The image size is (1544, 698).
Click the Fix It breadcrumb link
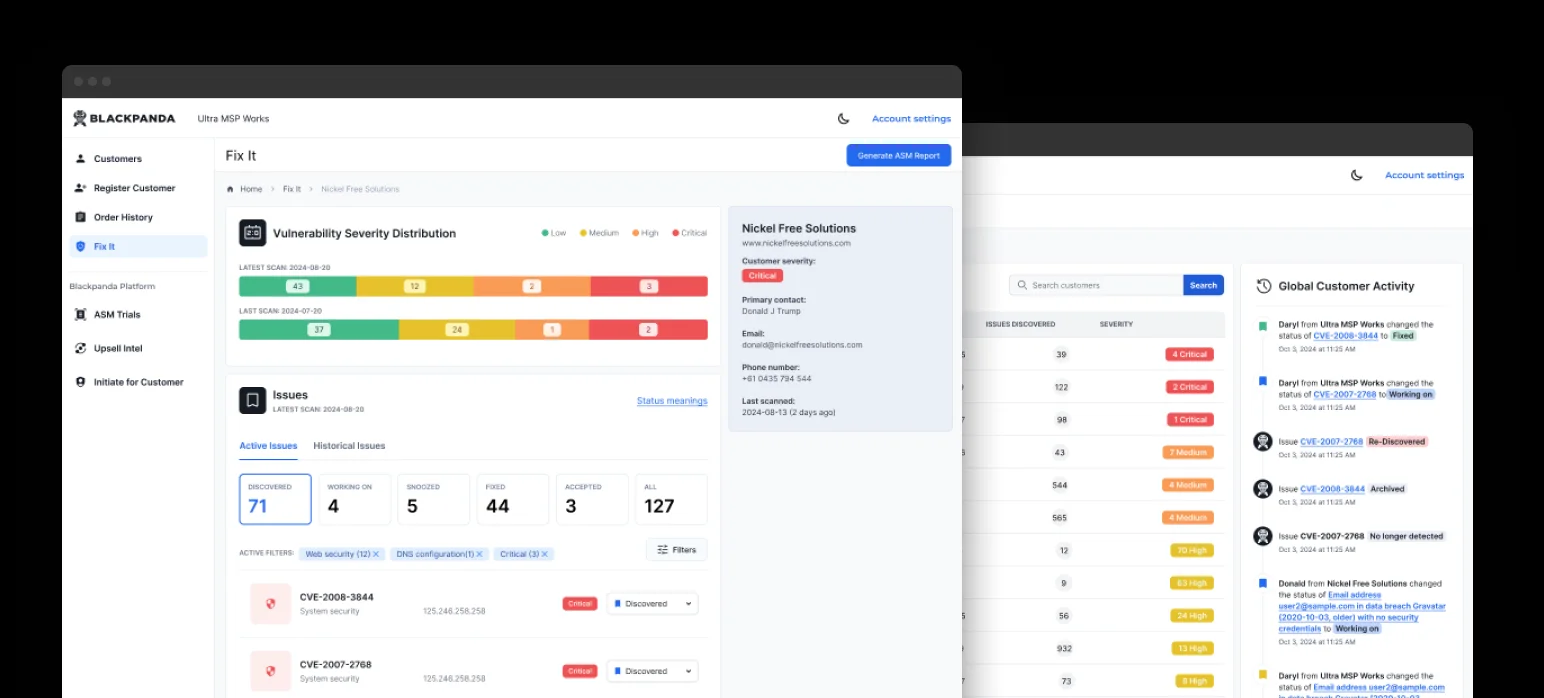click(x=292, y=189)
